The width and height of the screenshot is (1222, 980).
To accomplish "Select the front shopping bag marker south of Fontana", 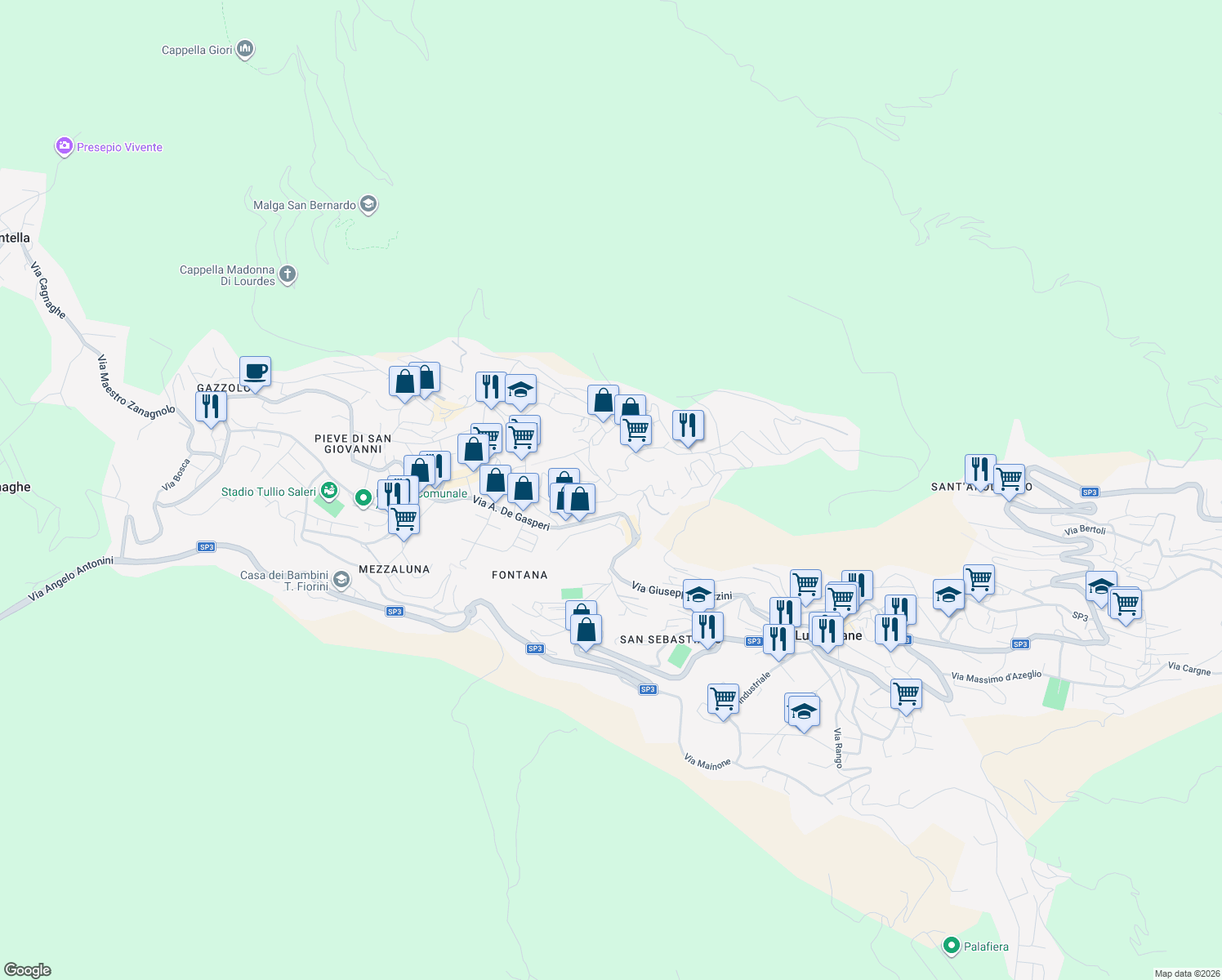I will (586, 631).
